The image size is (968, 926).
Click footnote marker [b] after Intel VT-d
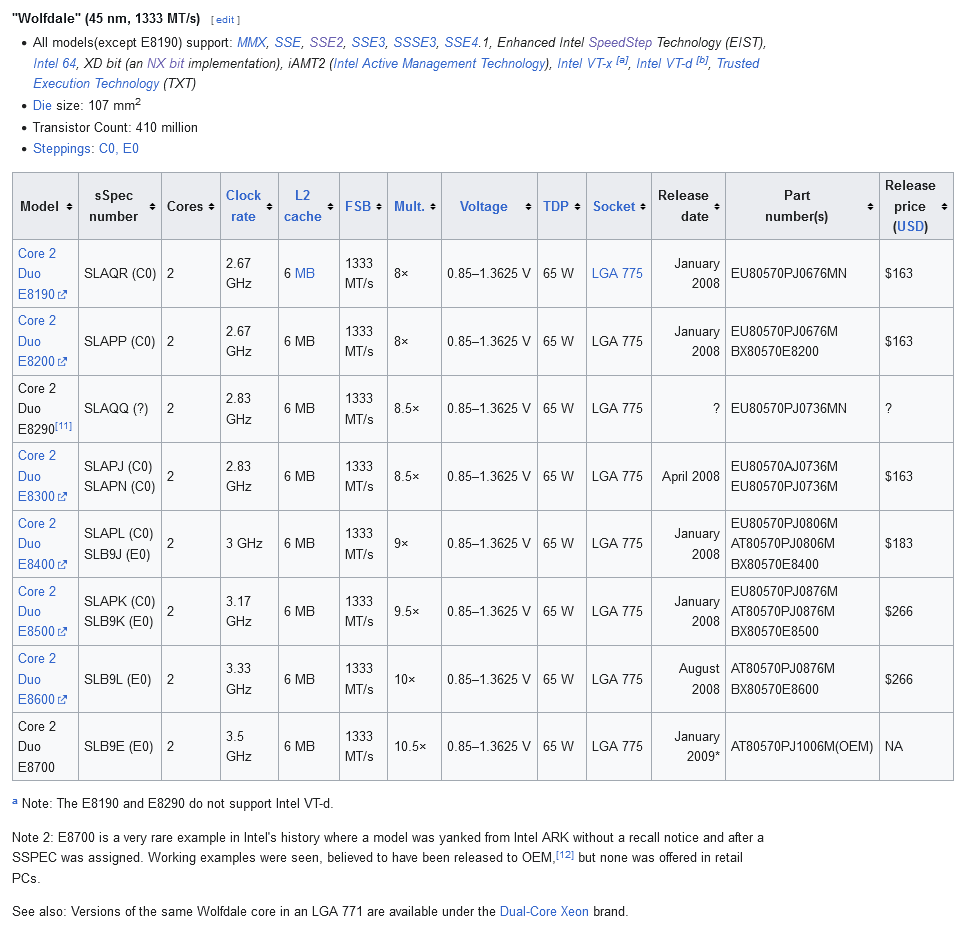[703, 60]
